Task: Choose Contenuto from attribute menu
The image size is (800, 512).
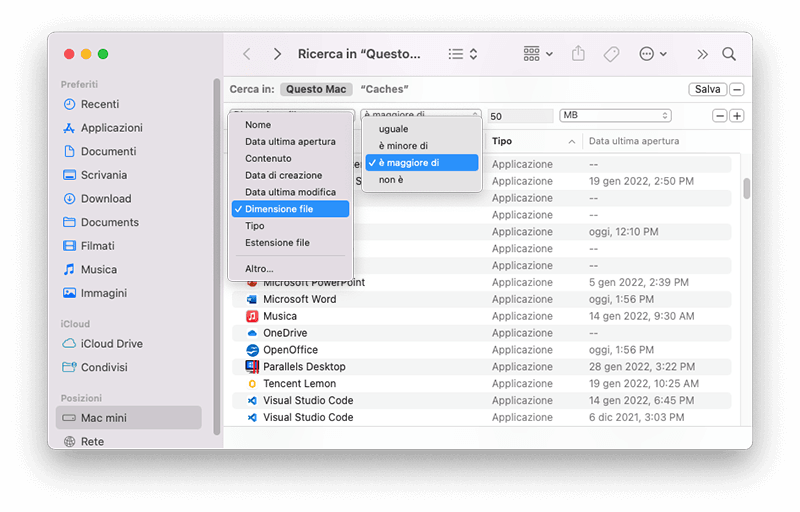Action: 290,159
